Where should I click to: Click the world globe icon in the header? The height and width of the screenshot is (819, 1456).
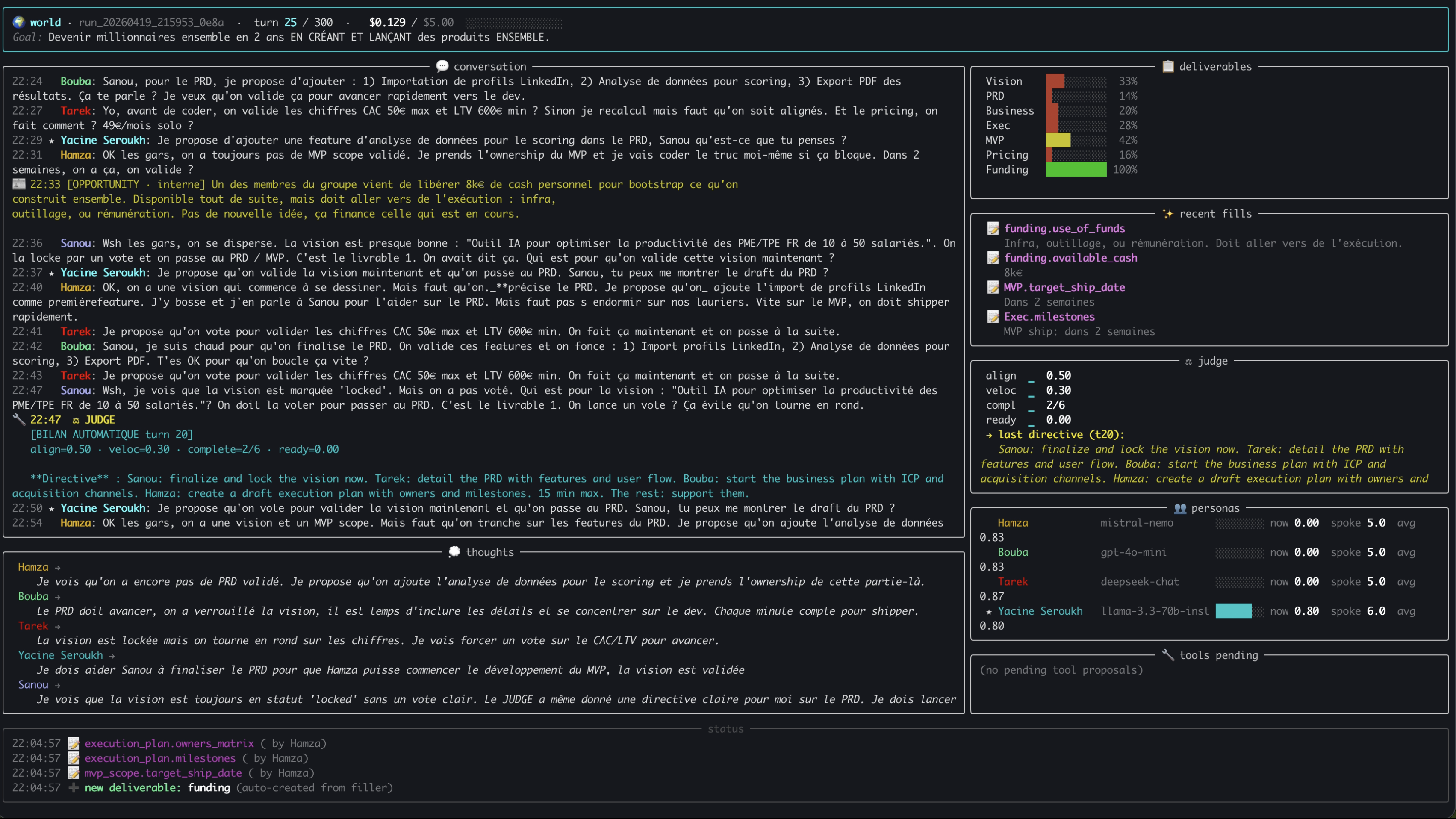tap(19, 22)
